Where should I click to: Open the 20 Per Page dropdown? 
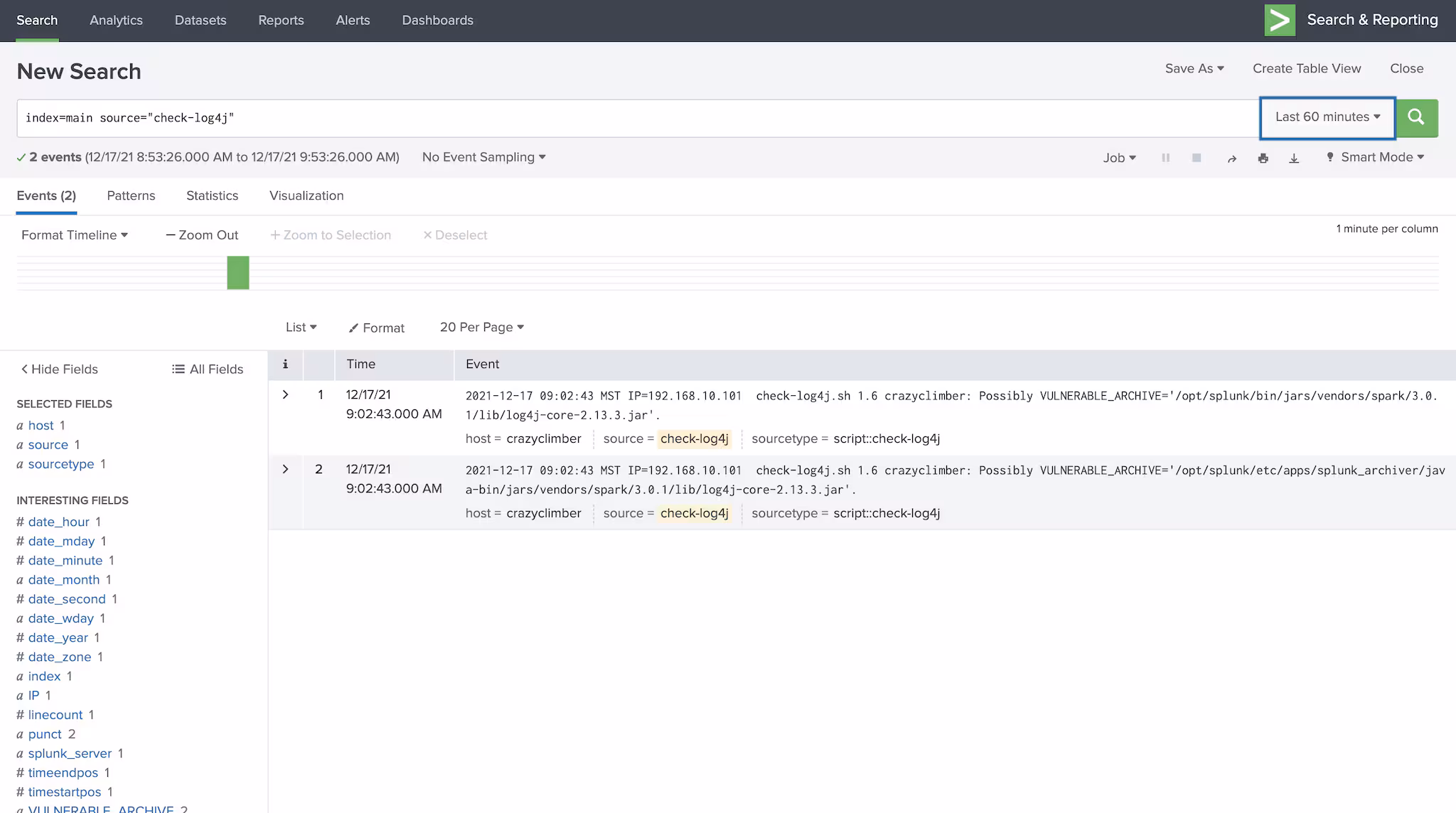coord(481,327)
